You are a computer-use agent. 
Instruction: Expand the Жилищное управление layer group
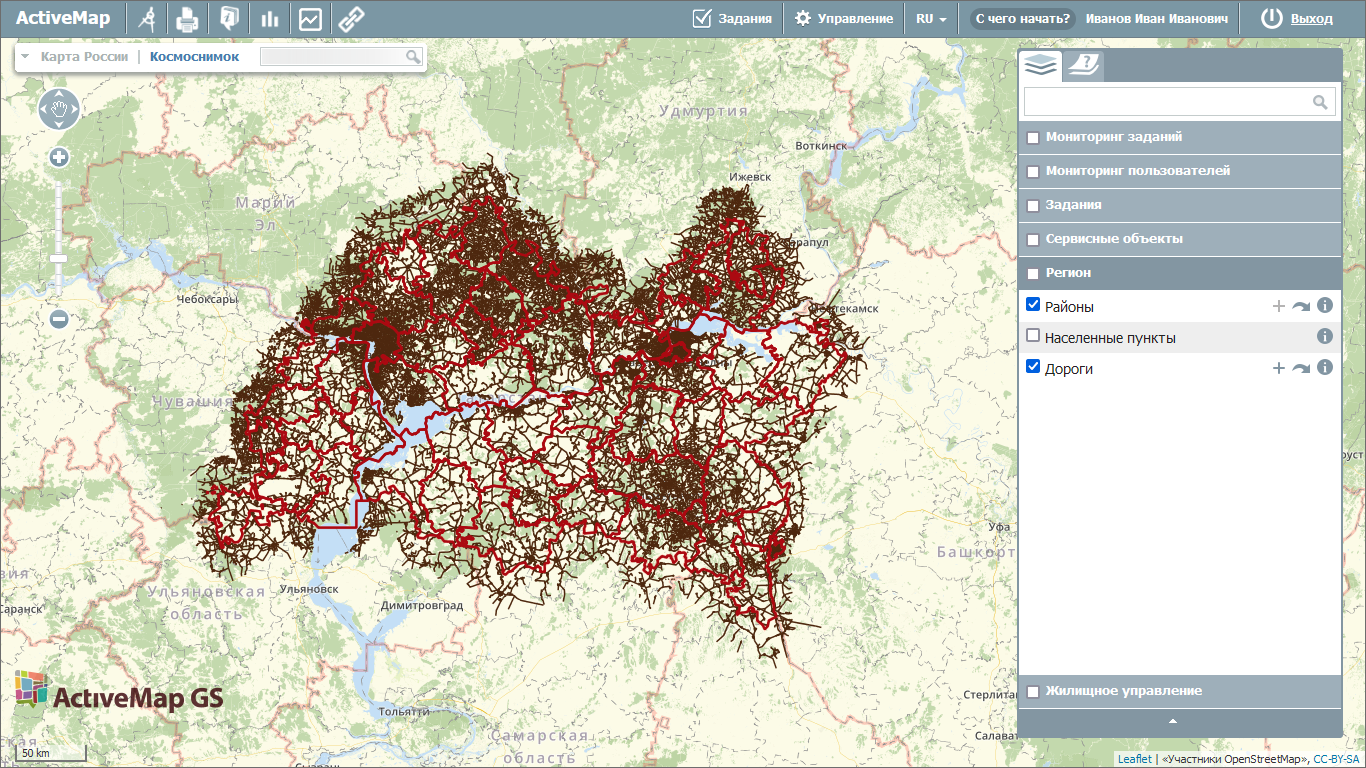tap(1123, 691)
